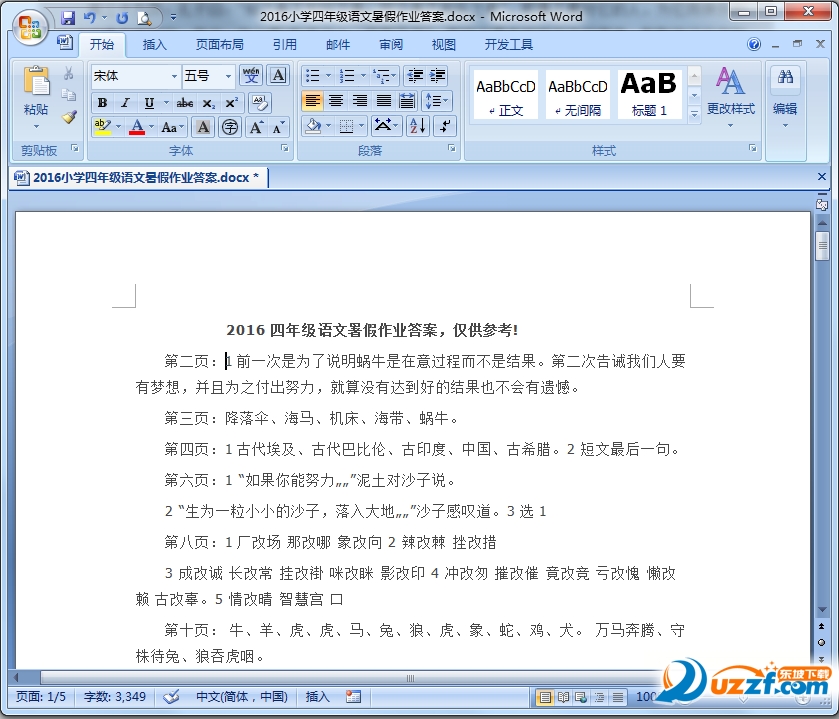Open the font name dropdown
This screenshot has height=719, width=839.
[175, 75]
